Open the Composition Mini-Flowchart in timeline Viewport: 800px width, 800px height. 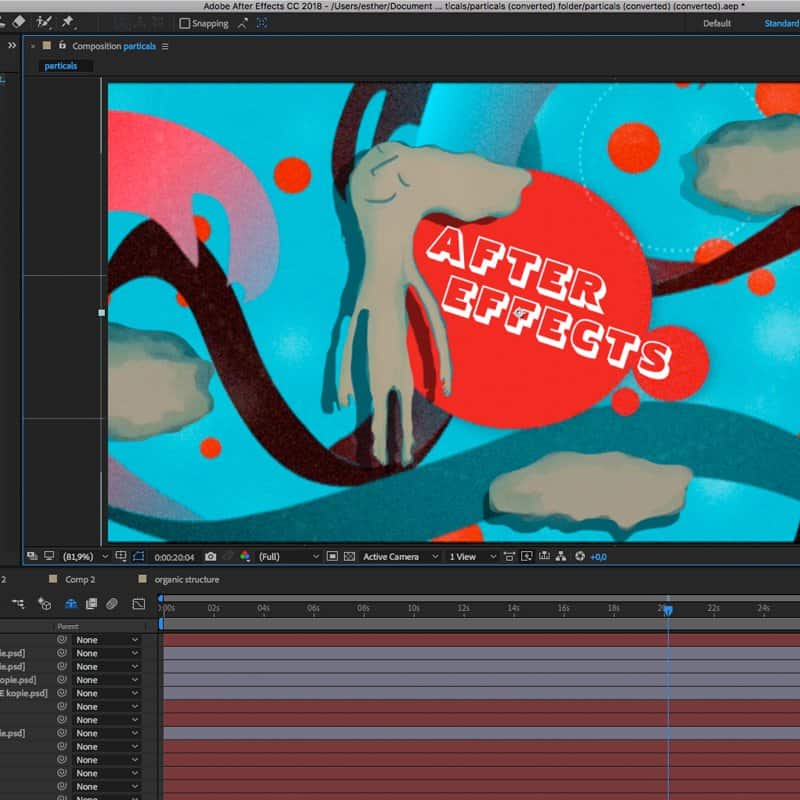[x=18, y=604]
